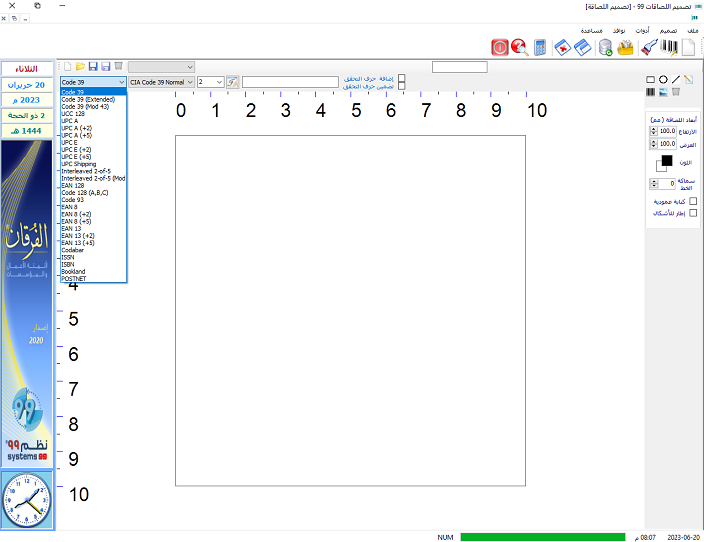Choose Code 128 (A,B,C) from the list
This screenshot has width=704, height=542.
(85, 192)
